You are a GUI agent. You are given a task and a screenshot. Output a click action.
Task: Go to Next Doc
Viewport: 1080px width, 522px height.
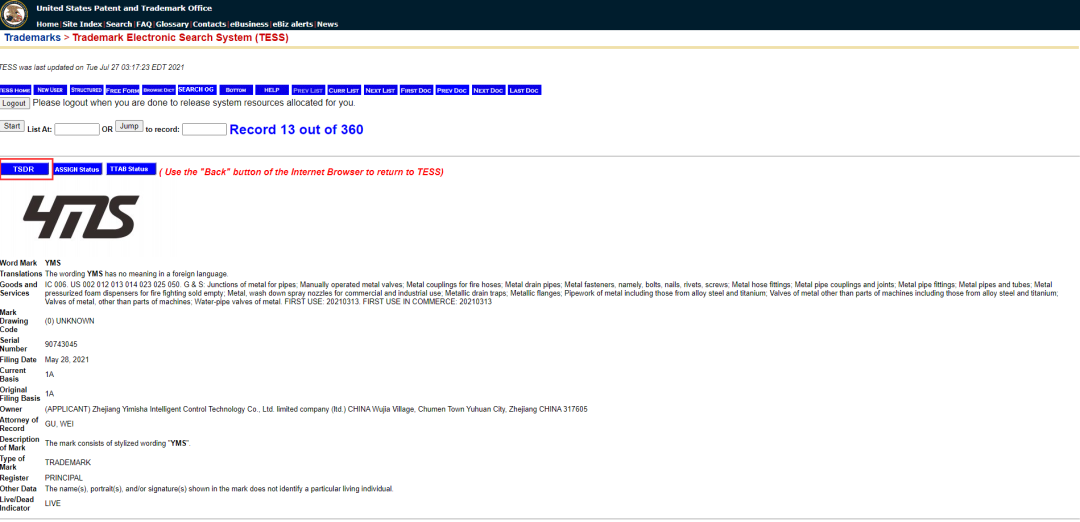coord(488,90)
